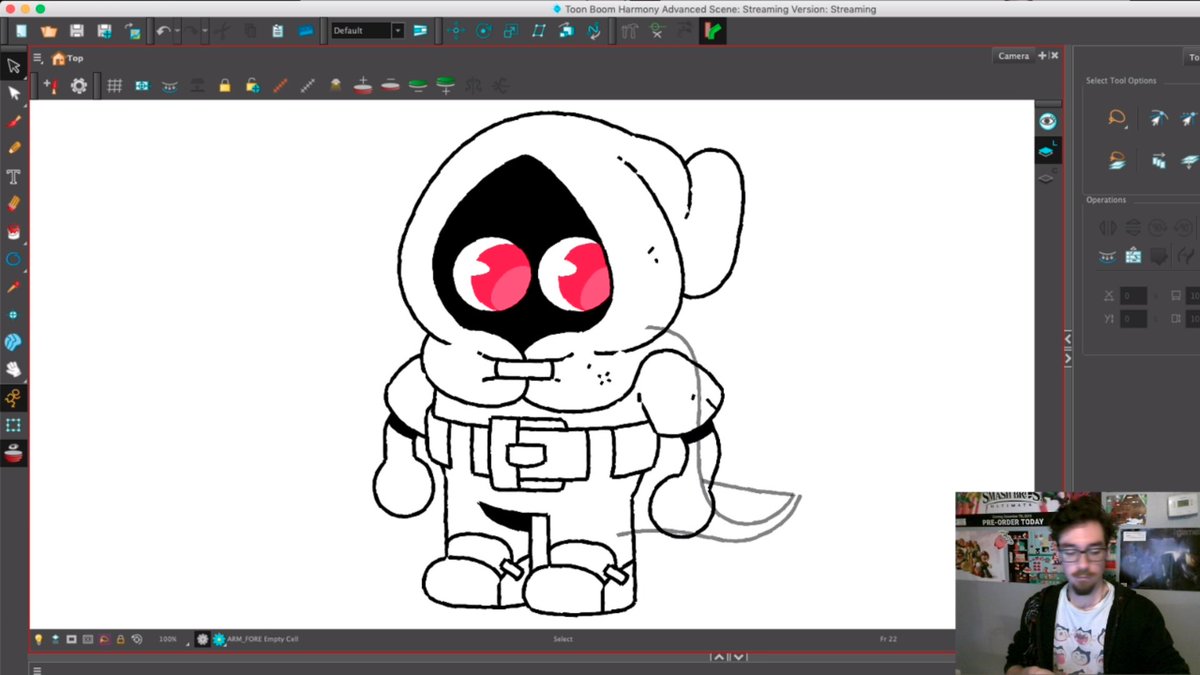Toggle the light bulb icon in status bar
The width and height of the screenshot is (1200, 675).
(39, 639)
